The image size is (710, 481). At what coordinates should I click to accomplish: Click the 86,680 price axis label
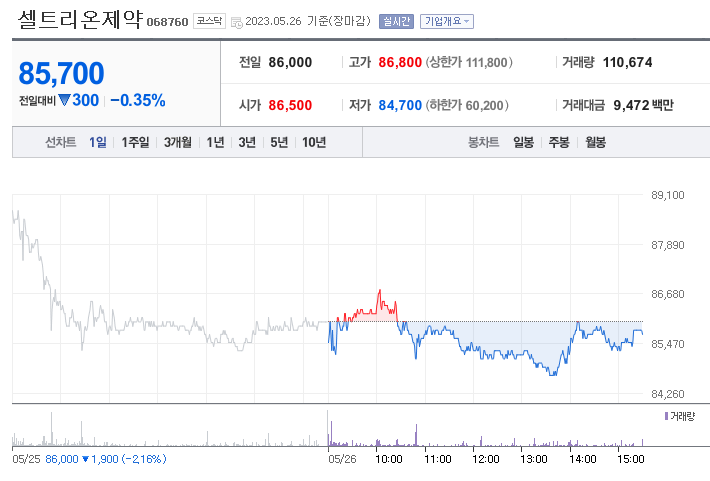[667, 294]
